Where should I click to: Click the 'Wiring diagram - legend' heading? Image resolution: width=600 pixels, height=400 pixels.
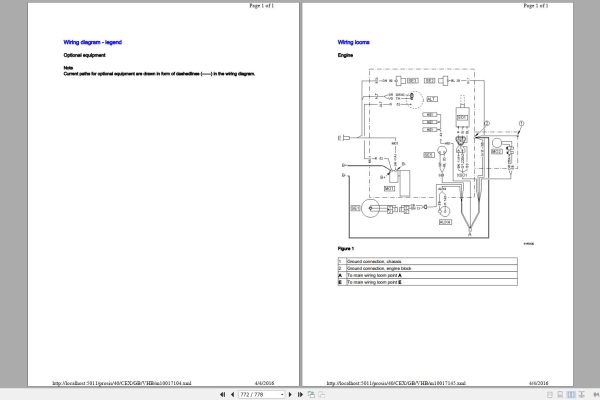point(93,42)
